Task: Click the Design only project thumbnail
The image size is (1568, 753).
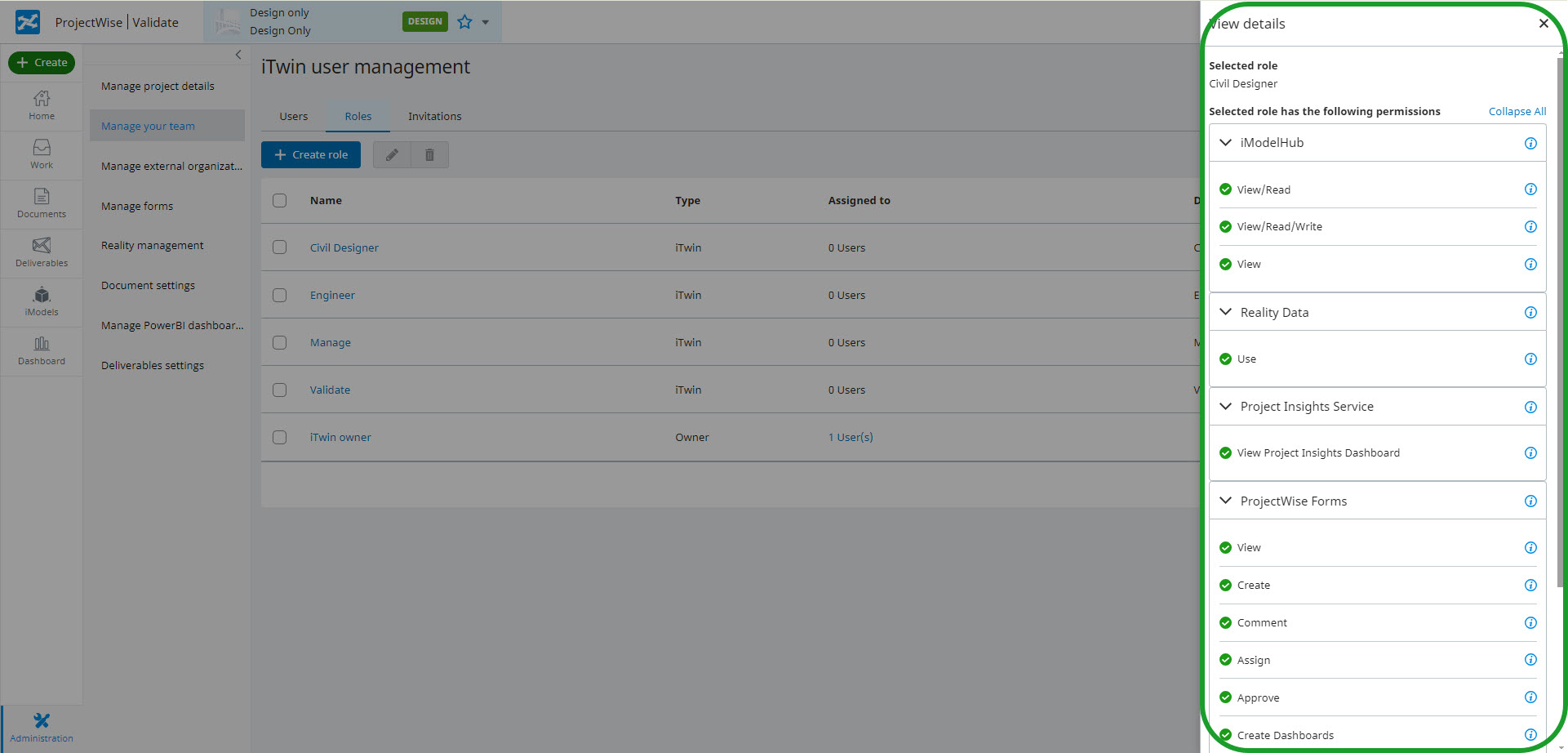Action: pyautogui.click(x=227, y=22)
